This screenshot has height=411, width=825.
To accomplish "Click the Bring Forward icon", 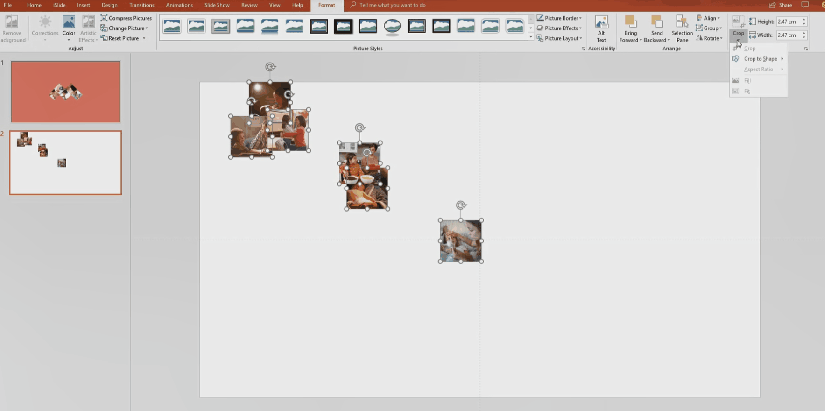I will click(630, 21).
